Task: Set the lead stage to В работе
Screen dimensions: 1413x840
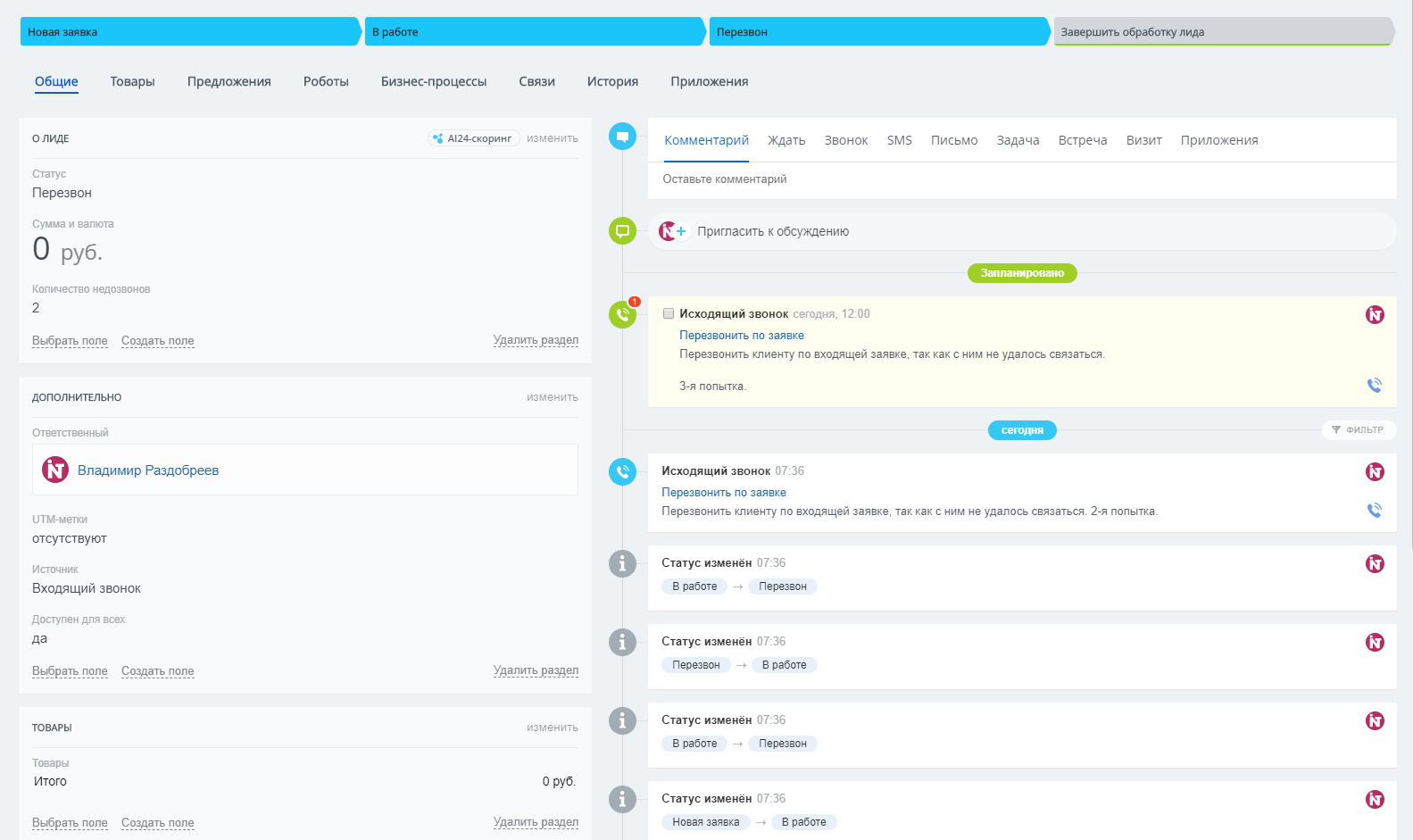Action: click(534, 32)
